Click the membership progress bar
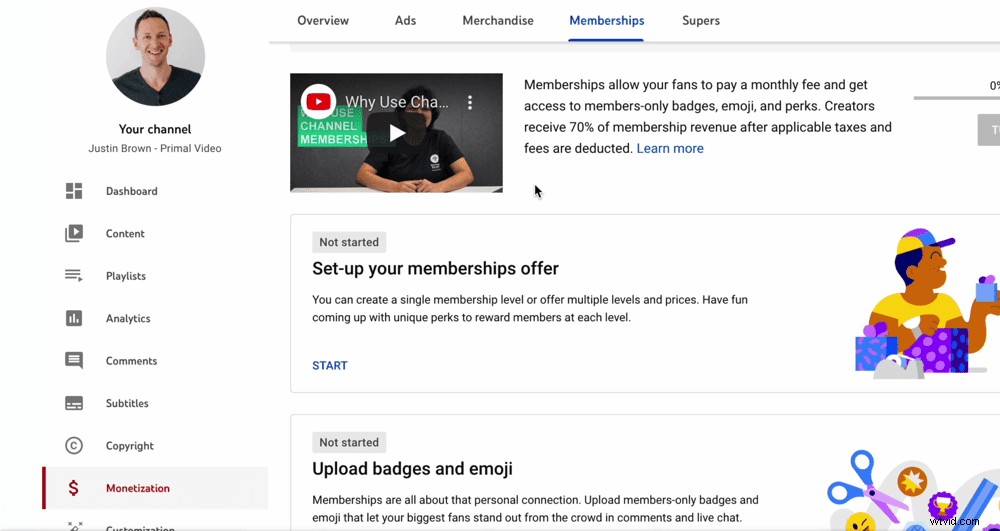1000x531 pixels. pyautogui.click(x=957, y=98)
